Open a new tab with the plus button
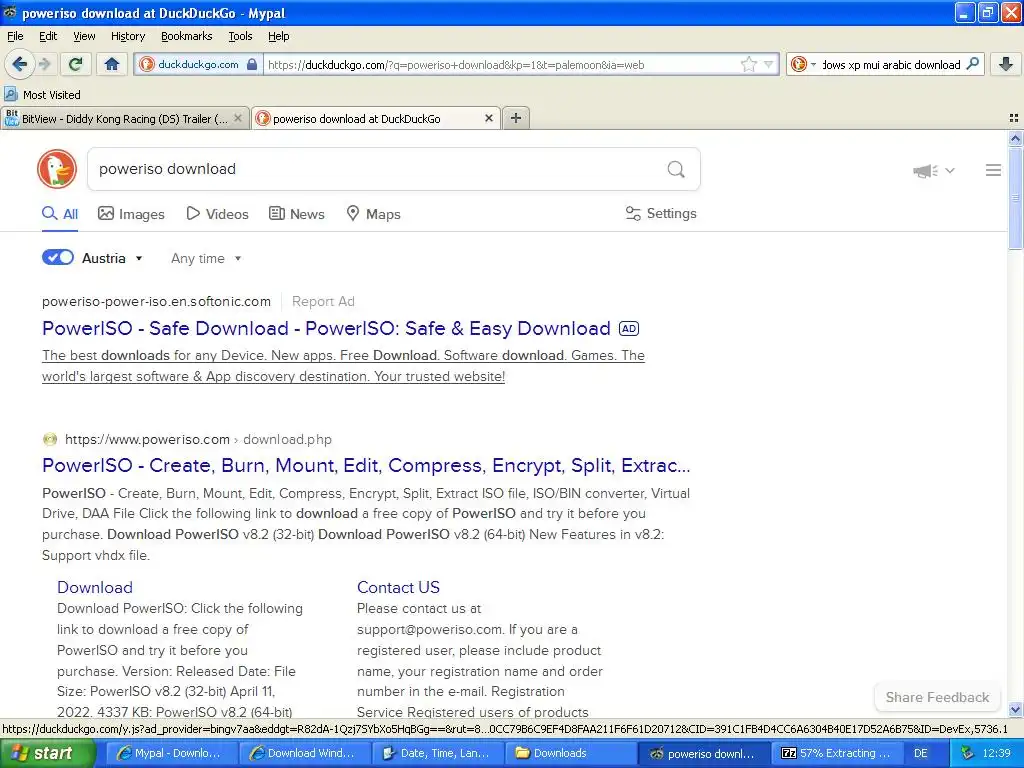 [516, 118]
